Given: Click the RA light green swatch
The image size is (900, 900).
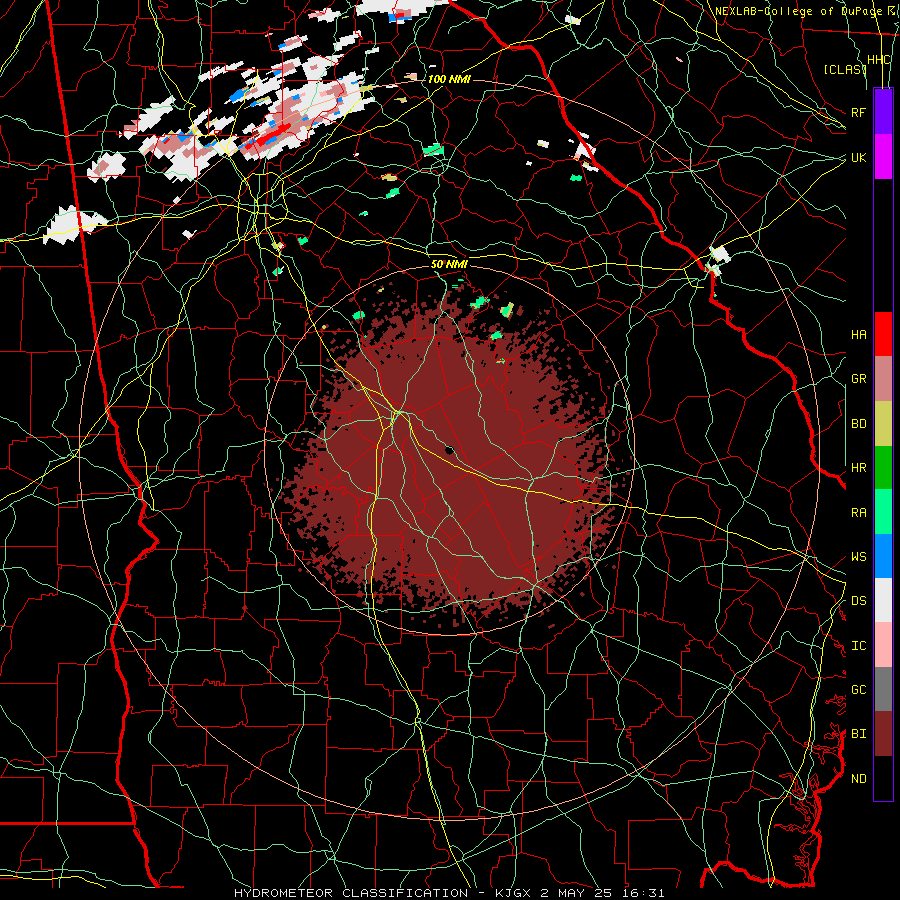Looking at the screenshot, I should 883,512.
